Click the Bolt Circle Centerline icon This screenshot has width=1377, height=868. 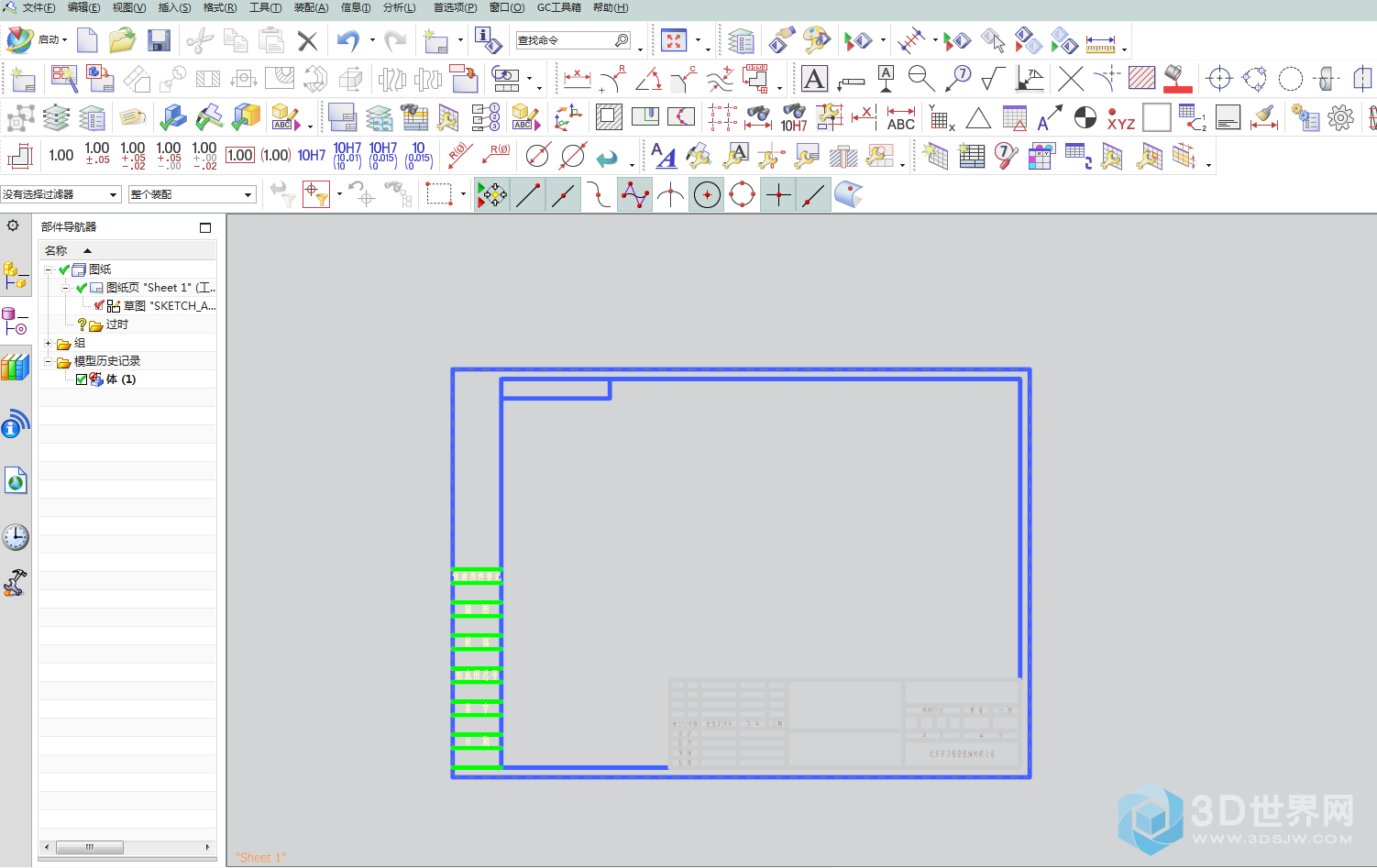click(1255, 79)
